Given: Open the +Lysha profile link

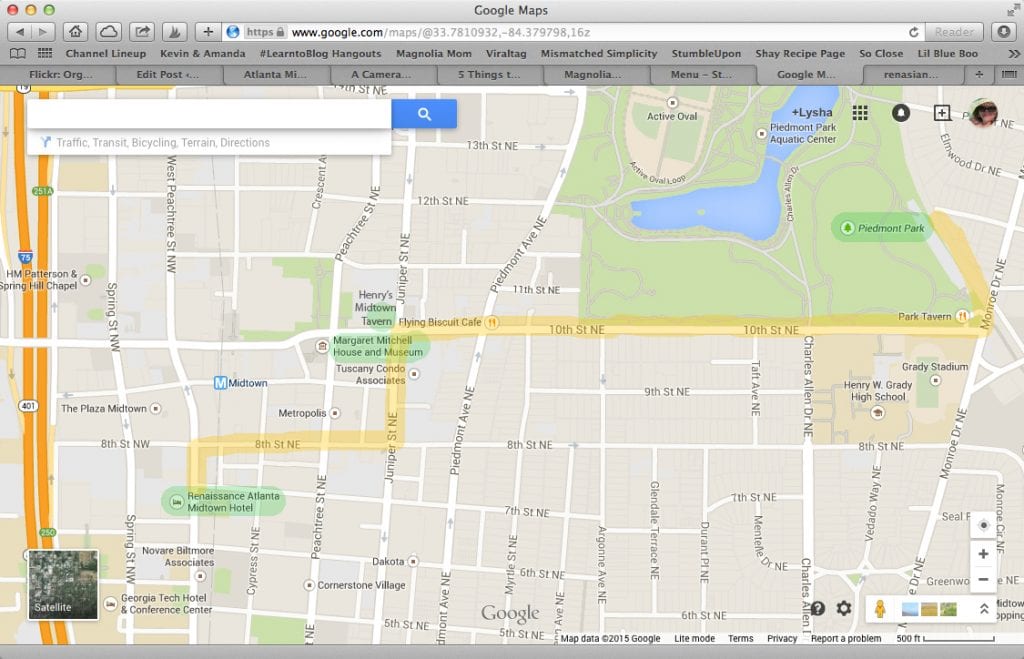Looking at the screenshot, I should (x=811, y=113).
